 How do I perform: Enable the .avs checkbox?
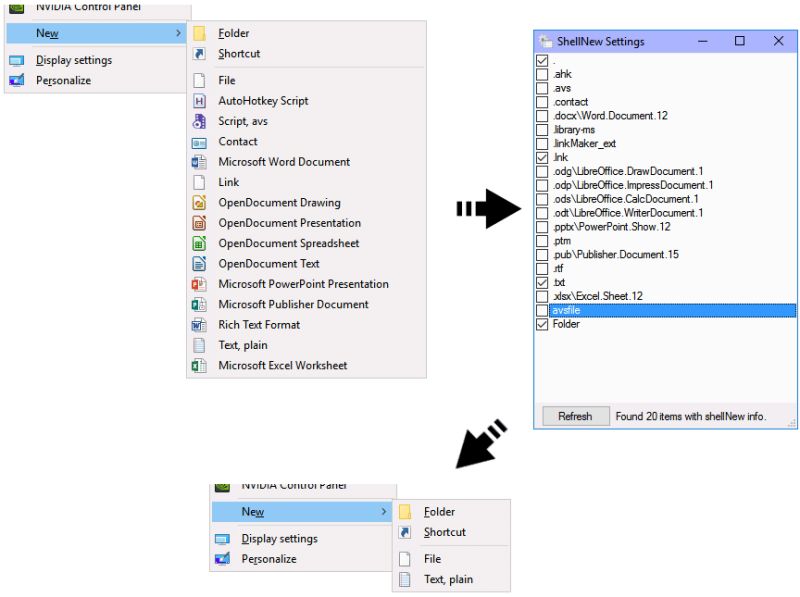pos(542,88)
